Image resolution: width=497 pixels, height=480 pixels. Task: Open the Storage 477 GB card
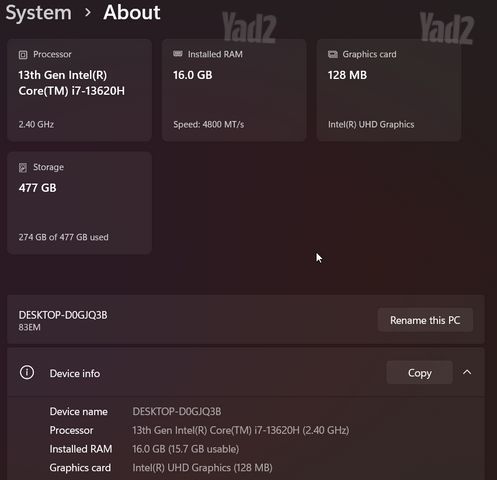[79, 203]
